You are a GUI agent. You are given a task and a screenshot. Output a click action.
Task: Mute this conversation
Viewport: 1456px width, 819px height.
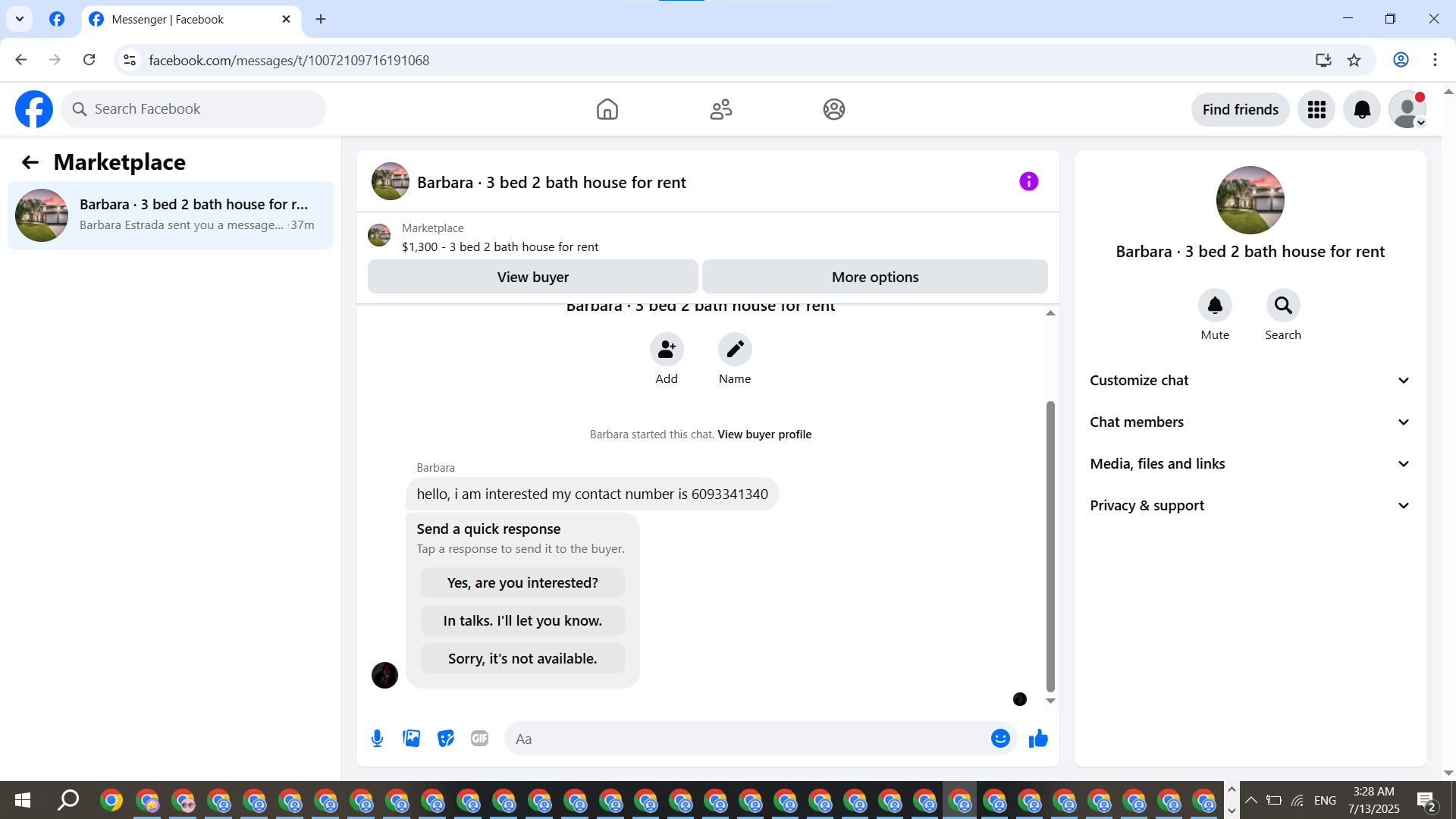pos(1215,305)
